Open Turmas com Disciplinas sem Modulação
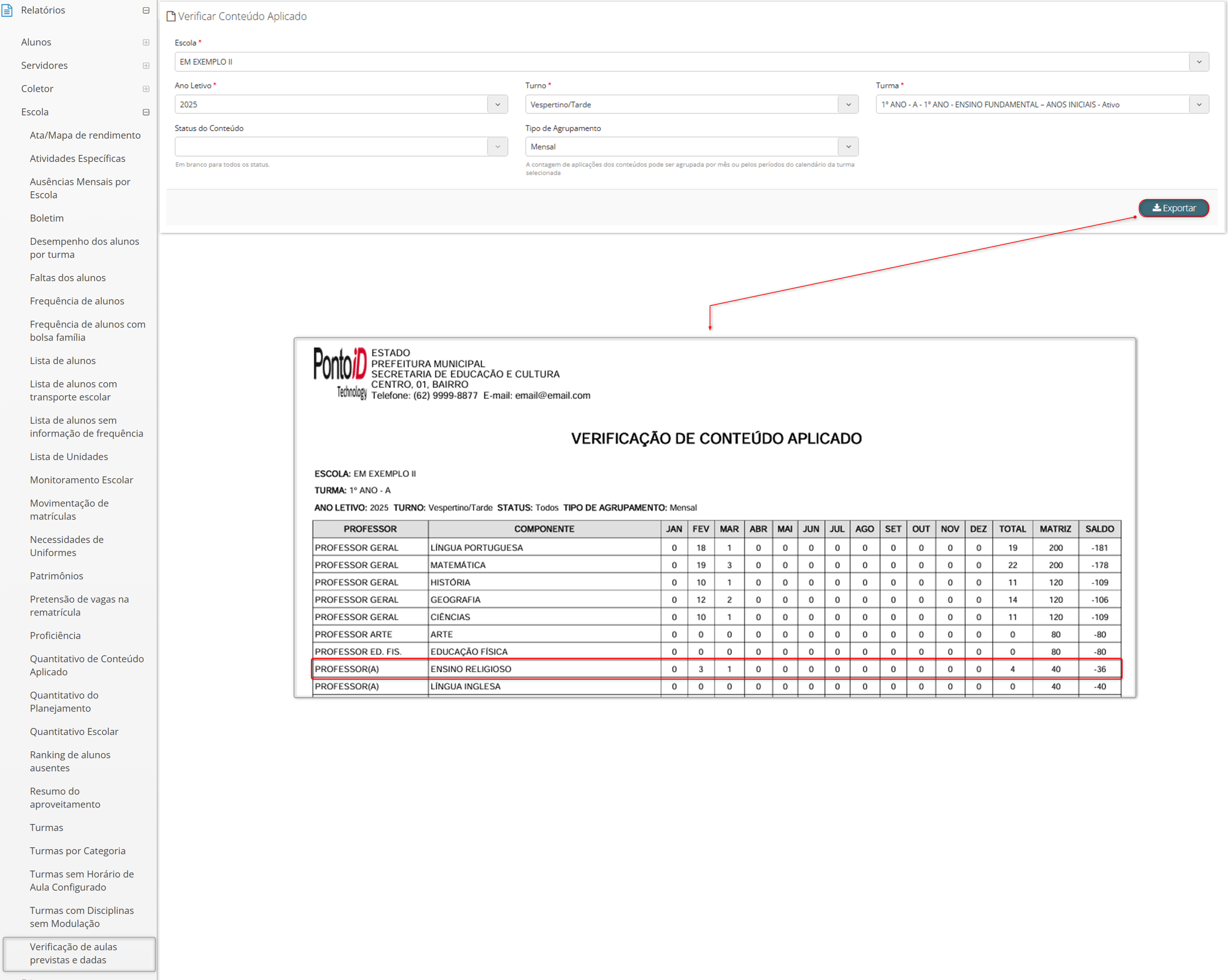This screenshot has height=980, width=1228. pos(81,917)
